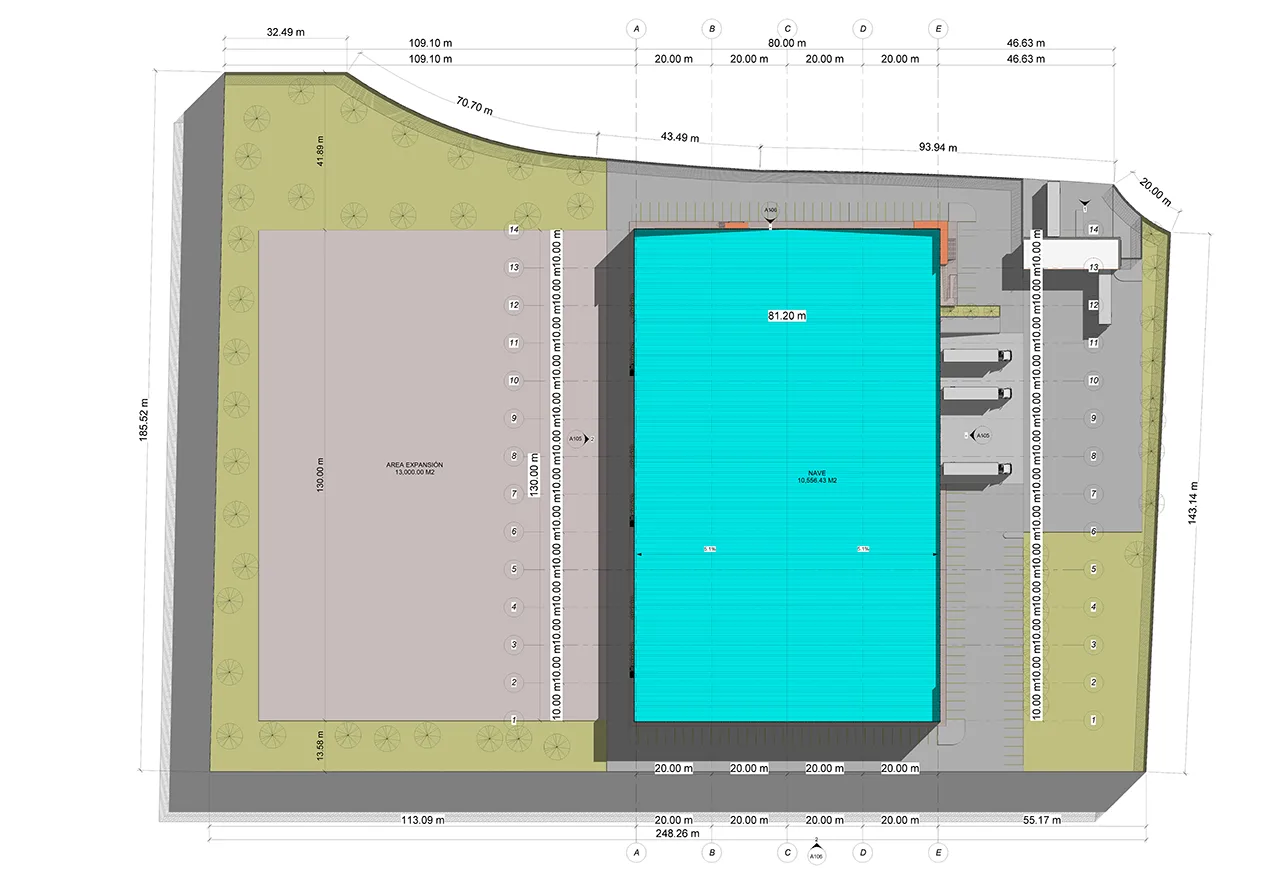1280x874 pixels.
Task: Select the 113.09 m dimension text
Action: (422, 820)
